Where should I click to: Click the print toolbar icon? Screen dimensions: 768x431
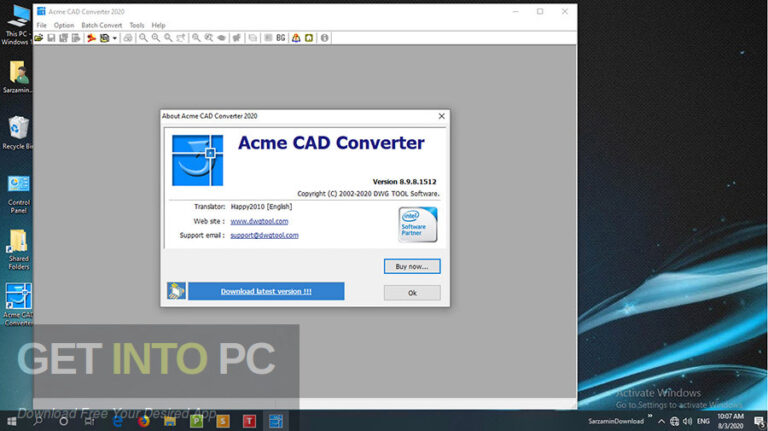point(128,38)
